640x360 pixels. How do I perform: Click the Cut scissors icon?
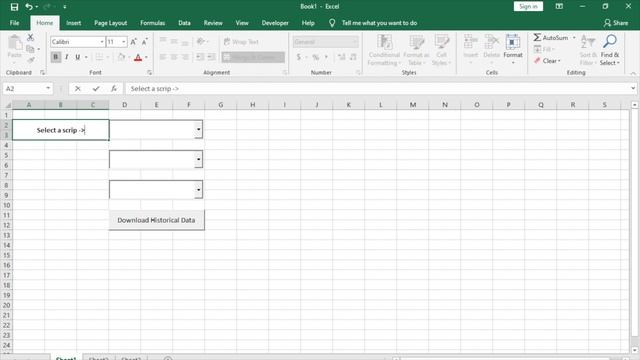[x=30, y=38]
